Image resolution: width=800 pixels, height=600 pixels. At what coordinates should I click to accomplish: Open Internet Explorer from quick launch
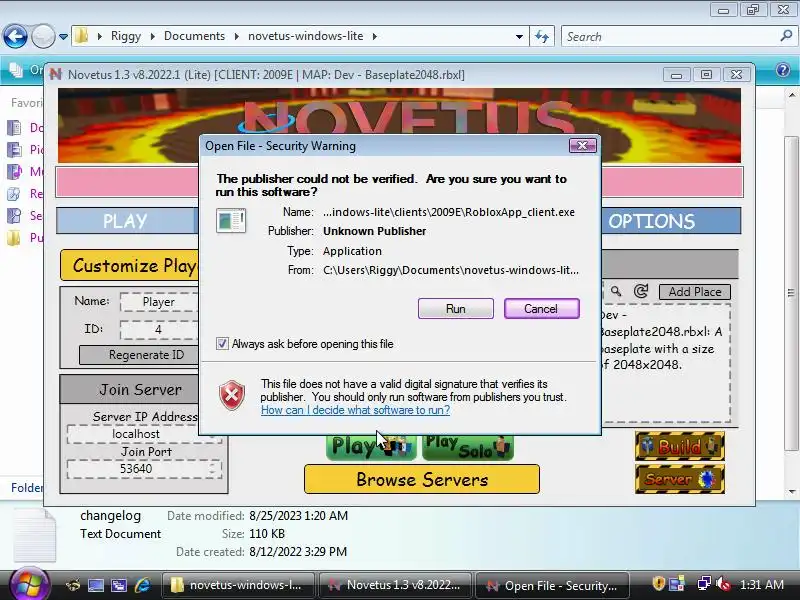point(142,585)
